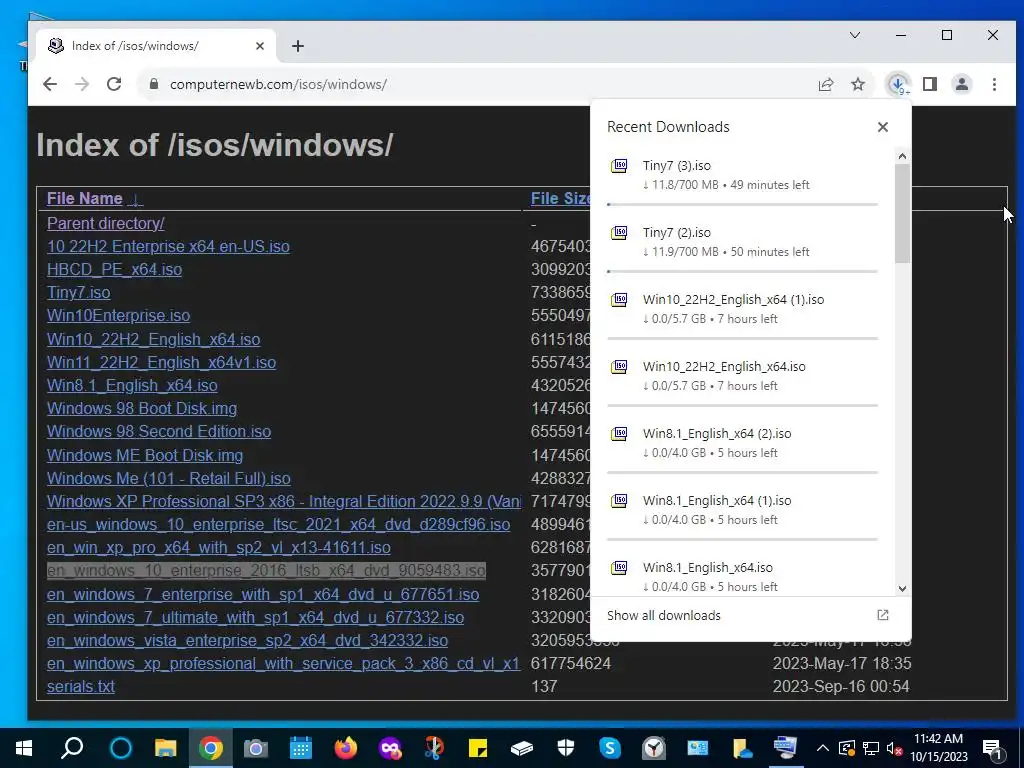Click the ISO file icon beside Tiny7 (2).iso

[619, 233]
